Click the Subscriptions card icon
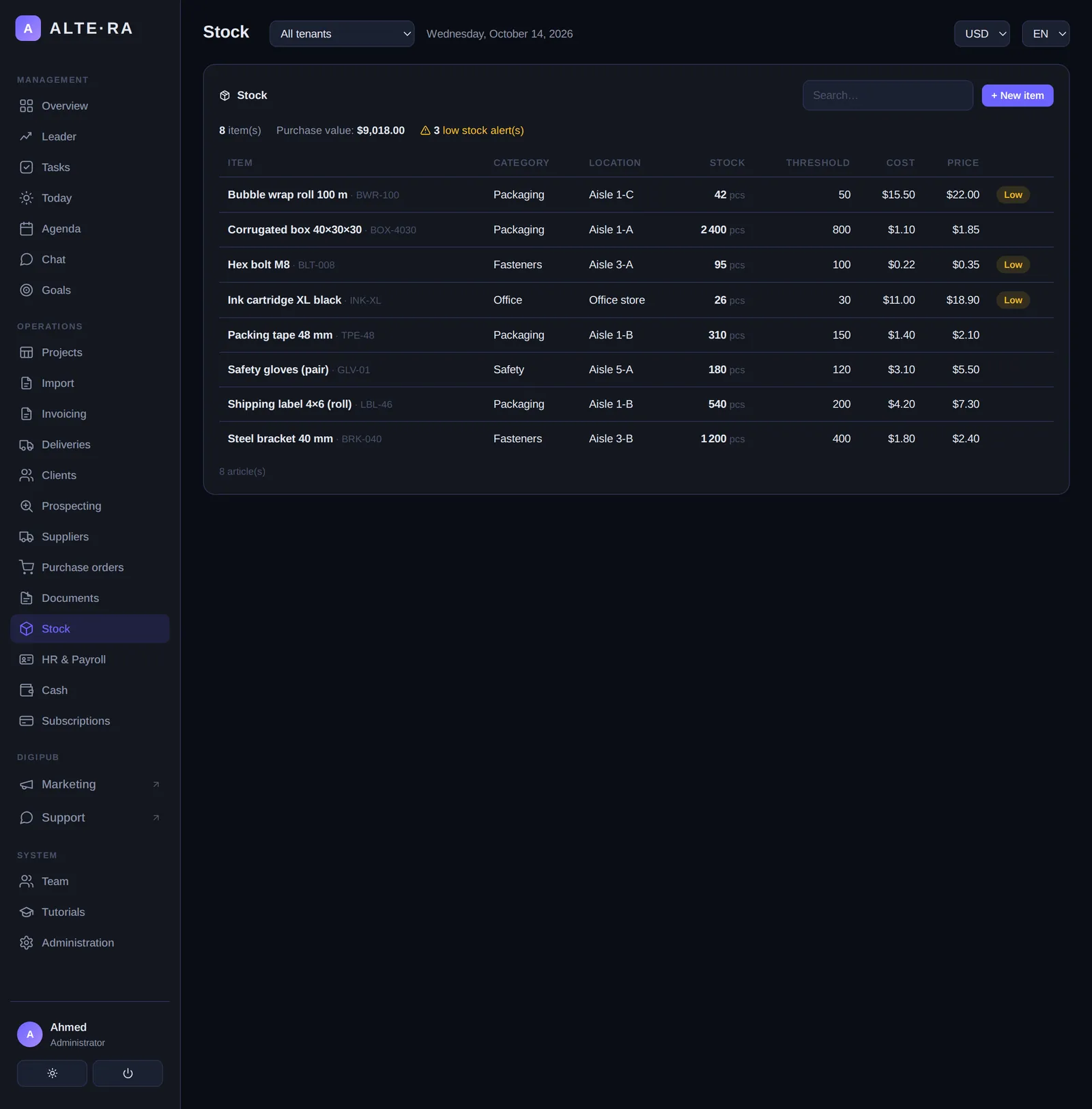1092x1109 pixels. pyautogui.click(x=26, y=721)
